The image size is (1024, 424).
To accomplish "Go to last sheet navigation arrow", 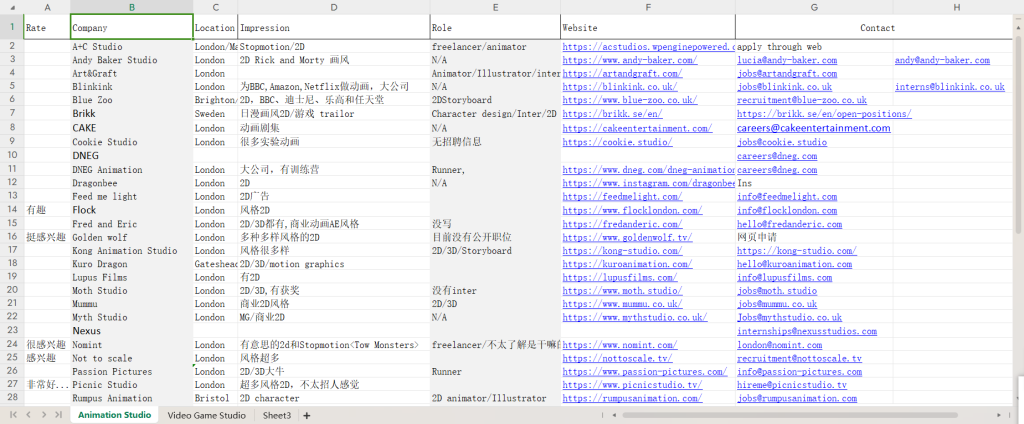I will coord(59,415).
